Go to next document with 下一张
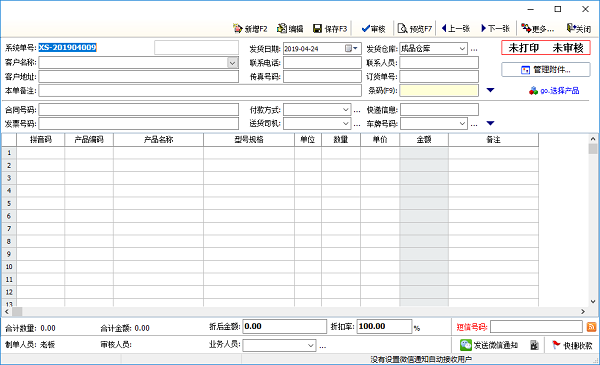 click(496, 28)
